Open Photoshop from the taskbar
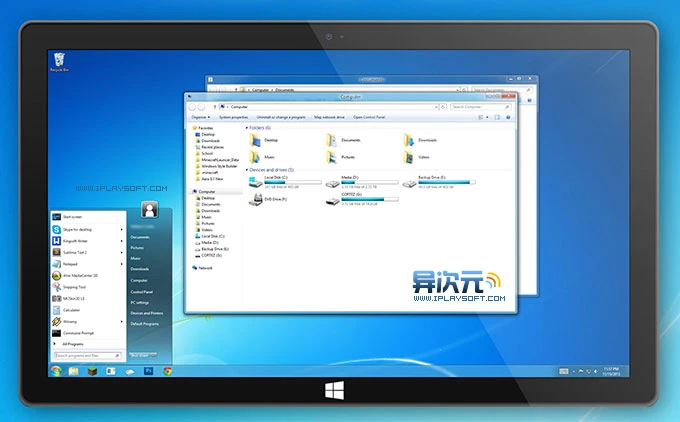This screenshot has height=422, width=680. tap(149, 371)
